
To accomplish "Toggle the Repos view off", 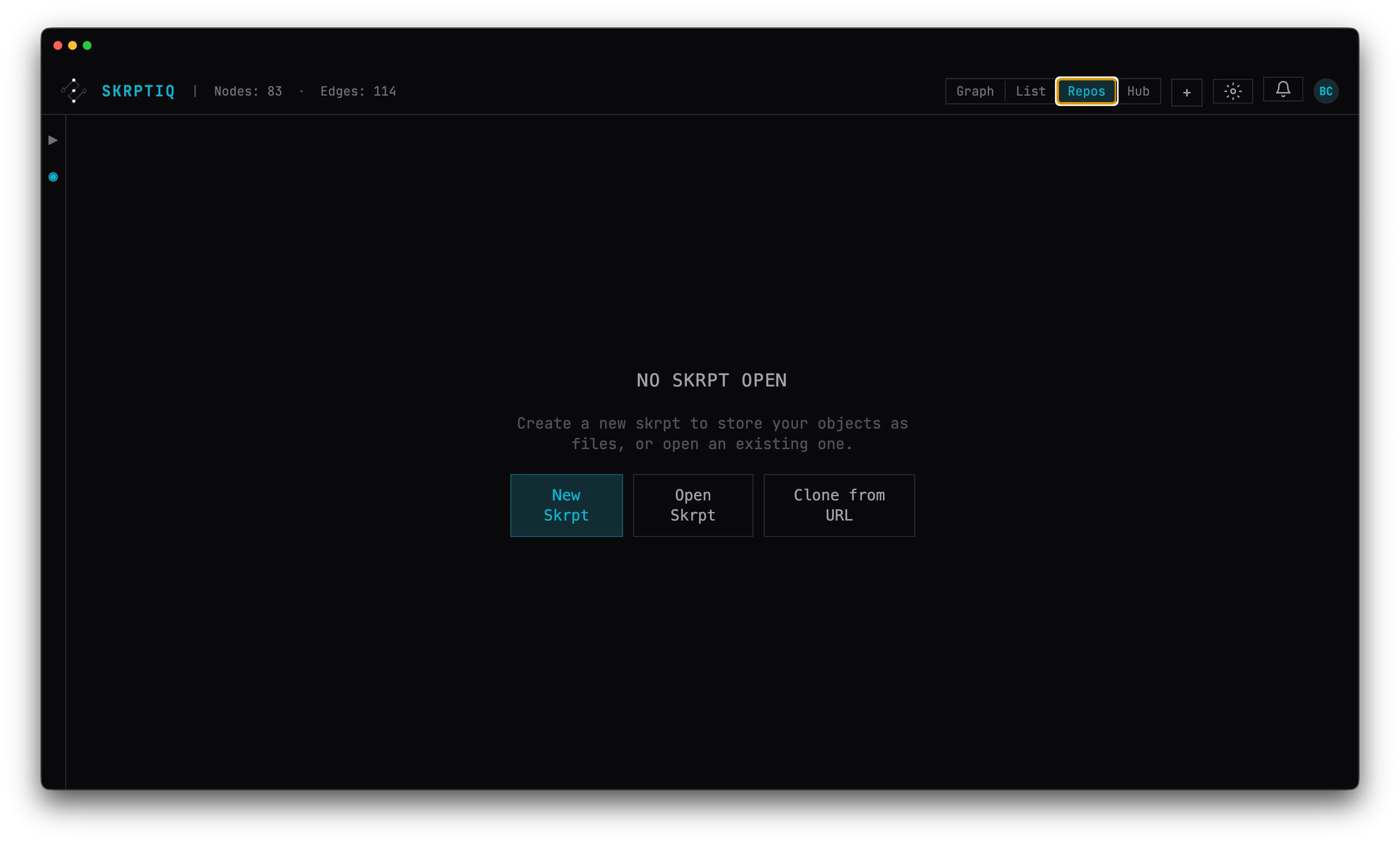I will click(1086, 91).
